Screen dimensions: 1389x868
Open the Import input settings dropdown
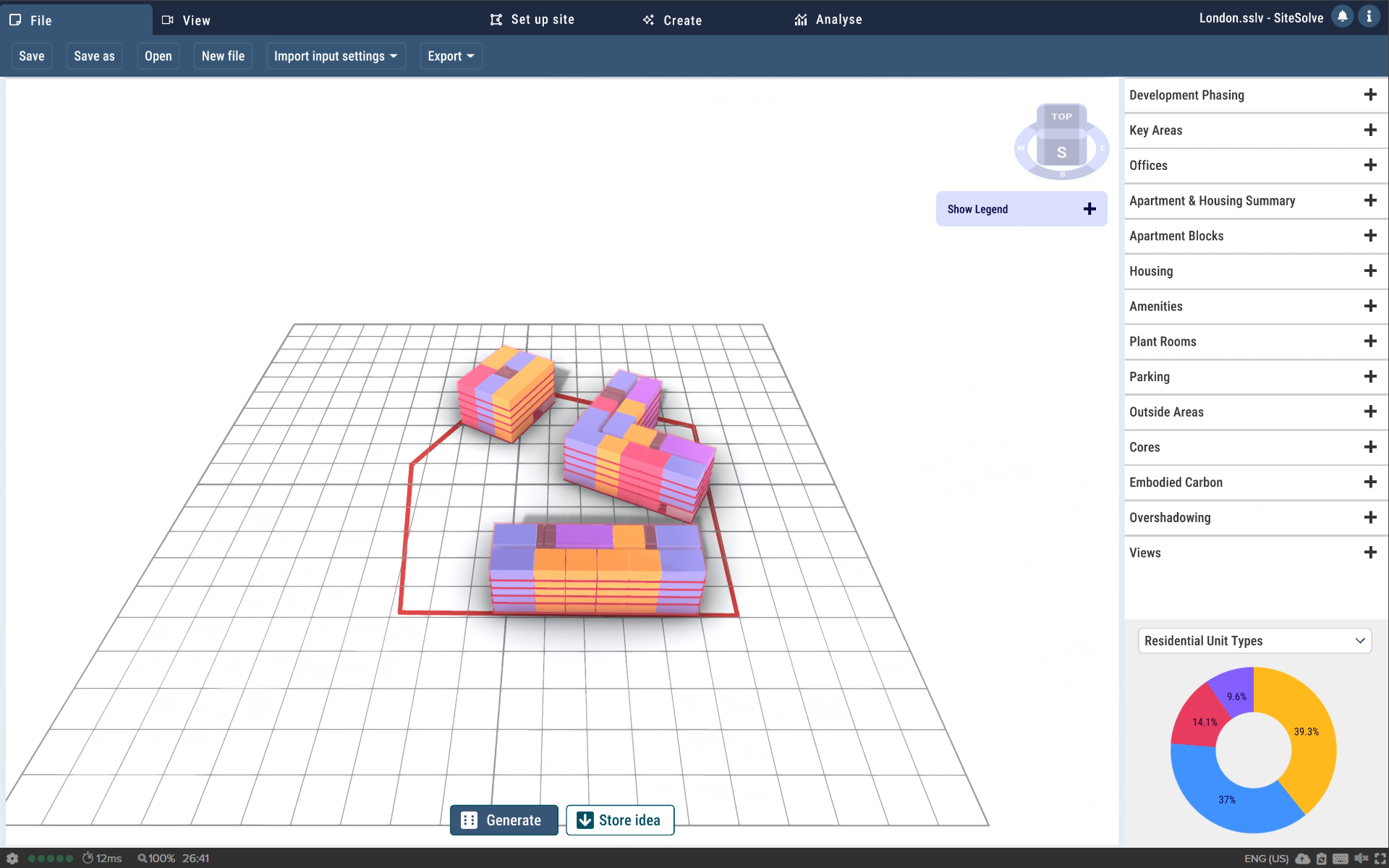pyautogui.click(x=336, y=56)
